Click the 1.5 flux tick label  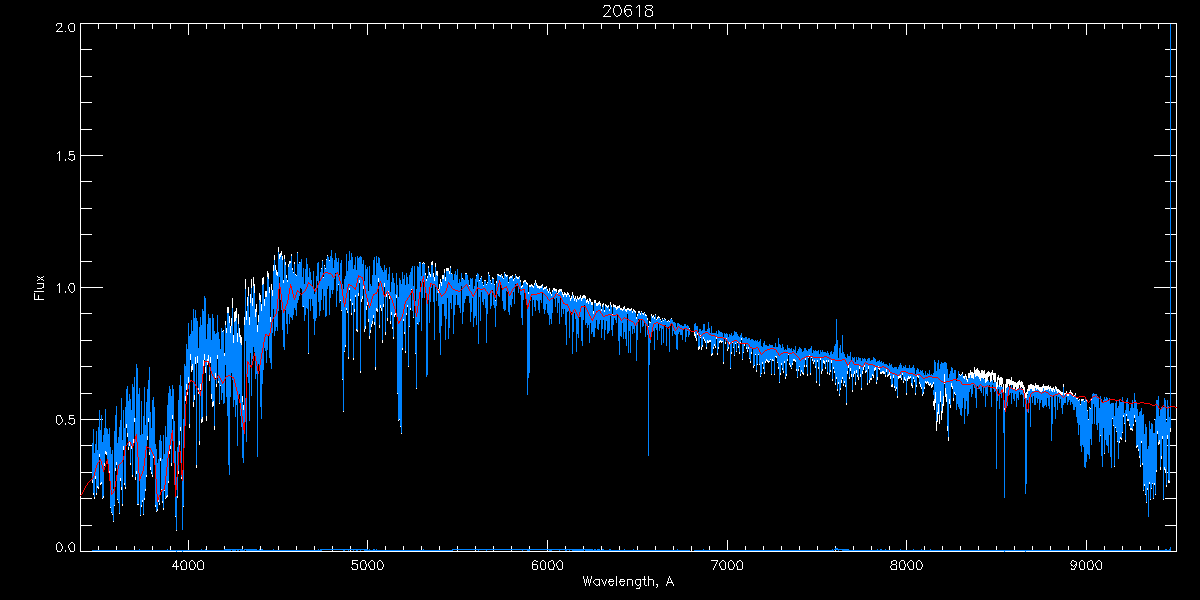click(x=66, y=157)
